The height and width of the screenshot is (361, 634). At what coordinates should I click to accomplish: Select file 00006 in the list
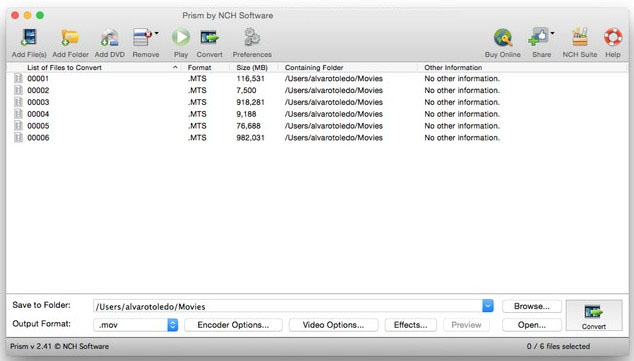click(x=38, y=137)
